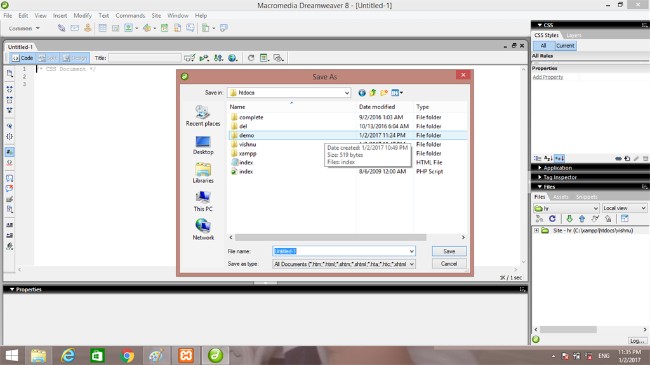Select This PC in the places bar

pyautogui.click(x=203, y=202)
